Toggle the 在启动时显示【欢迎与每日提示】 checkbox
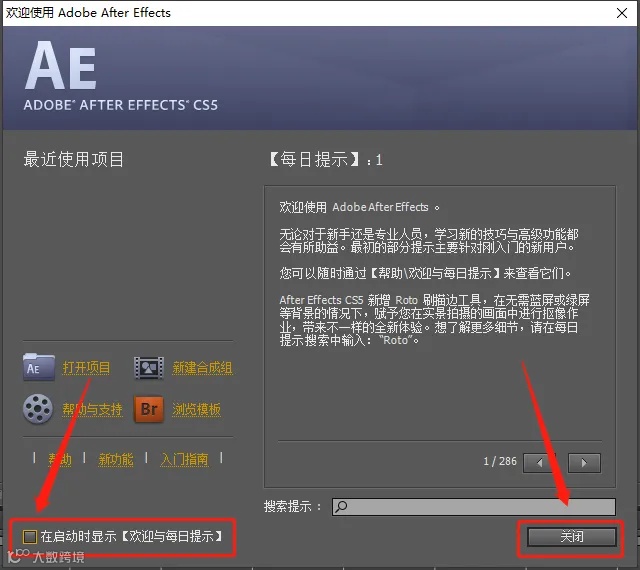 (30, 537)
